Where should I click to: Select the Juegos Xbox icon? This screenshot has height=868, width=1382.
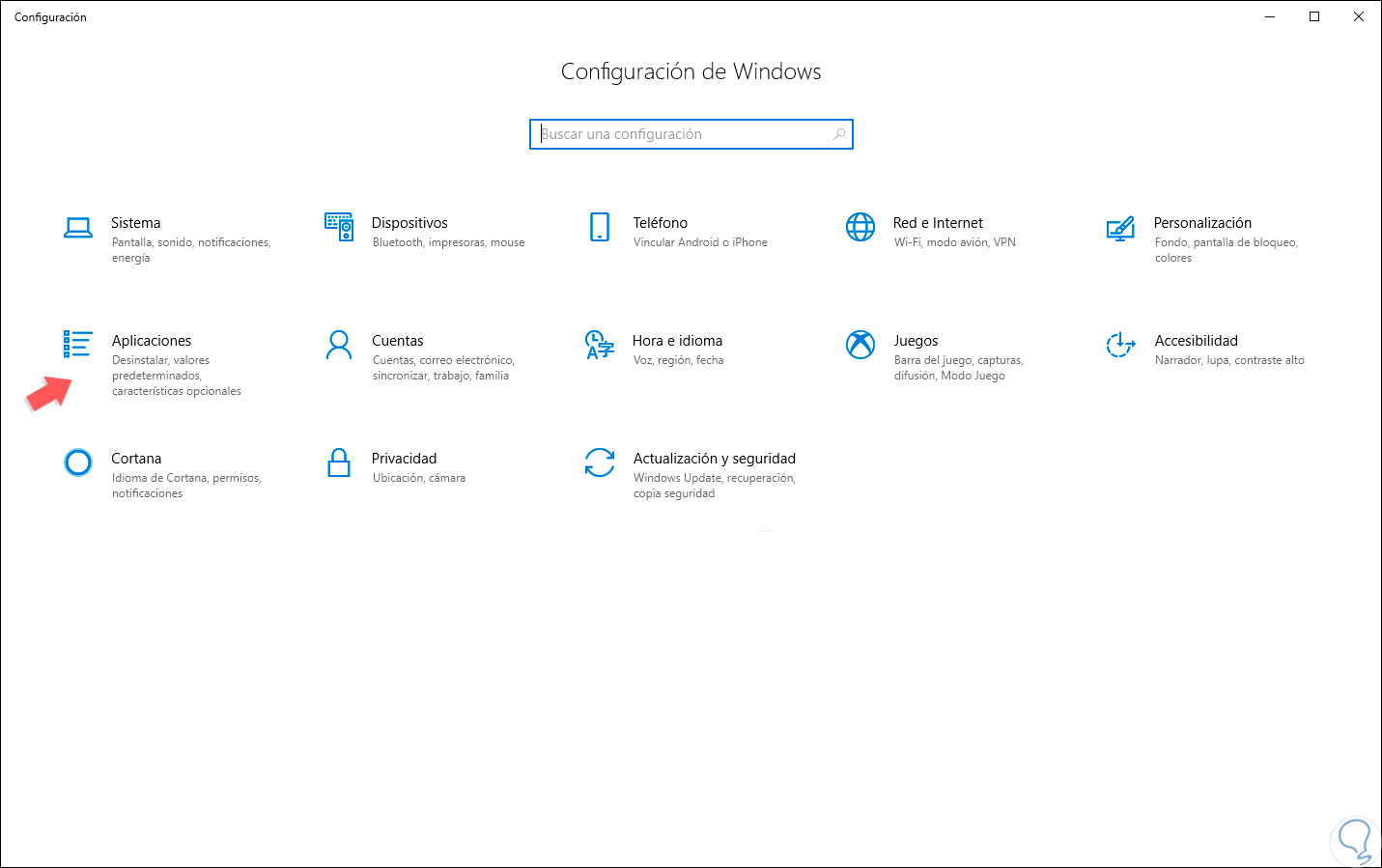coord(860,345)
